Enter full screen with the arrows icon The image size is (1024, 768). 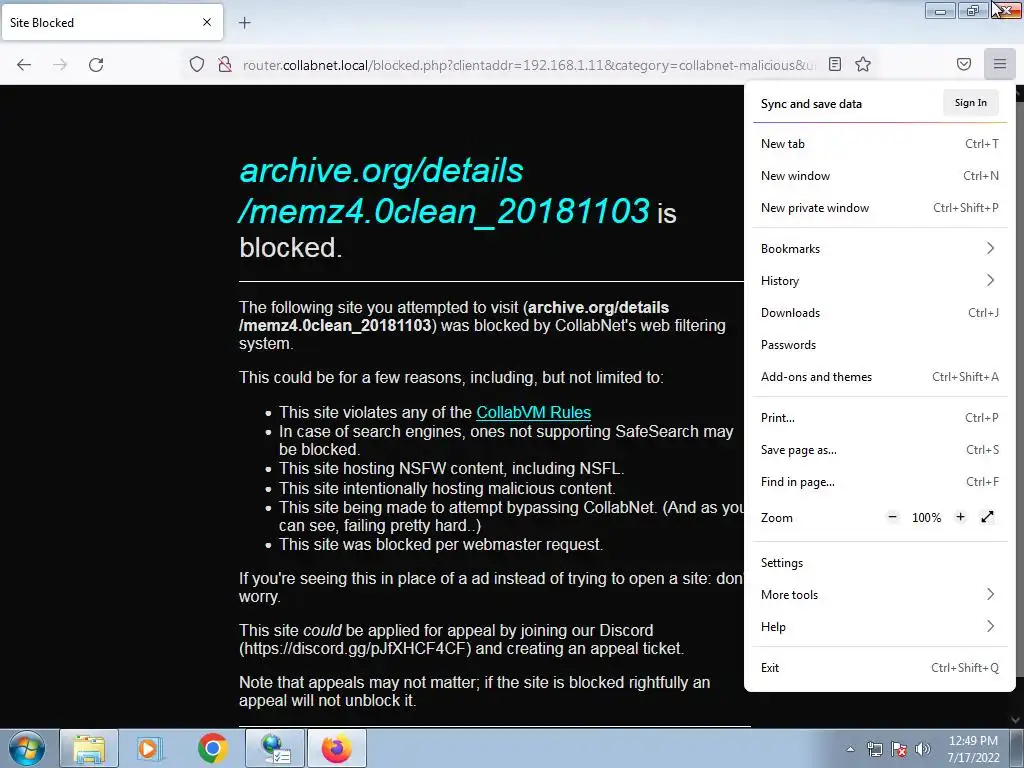(x=987, y=517)
